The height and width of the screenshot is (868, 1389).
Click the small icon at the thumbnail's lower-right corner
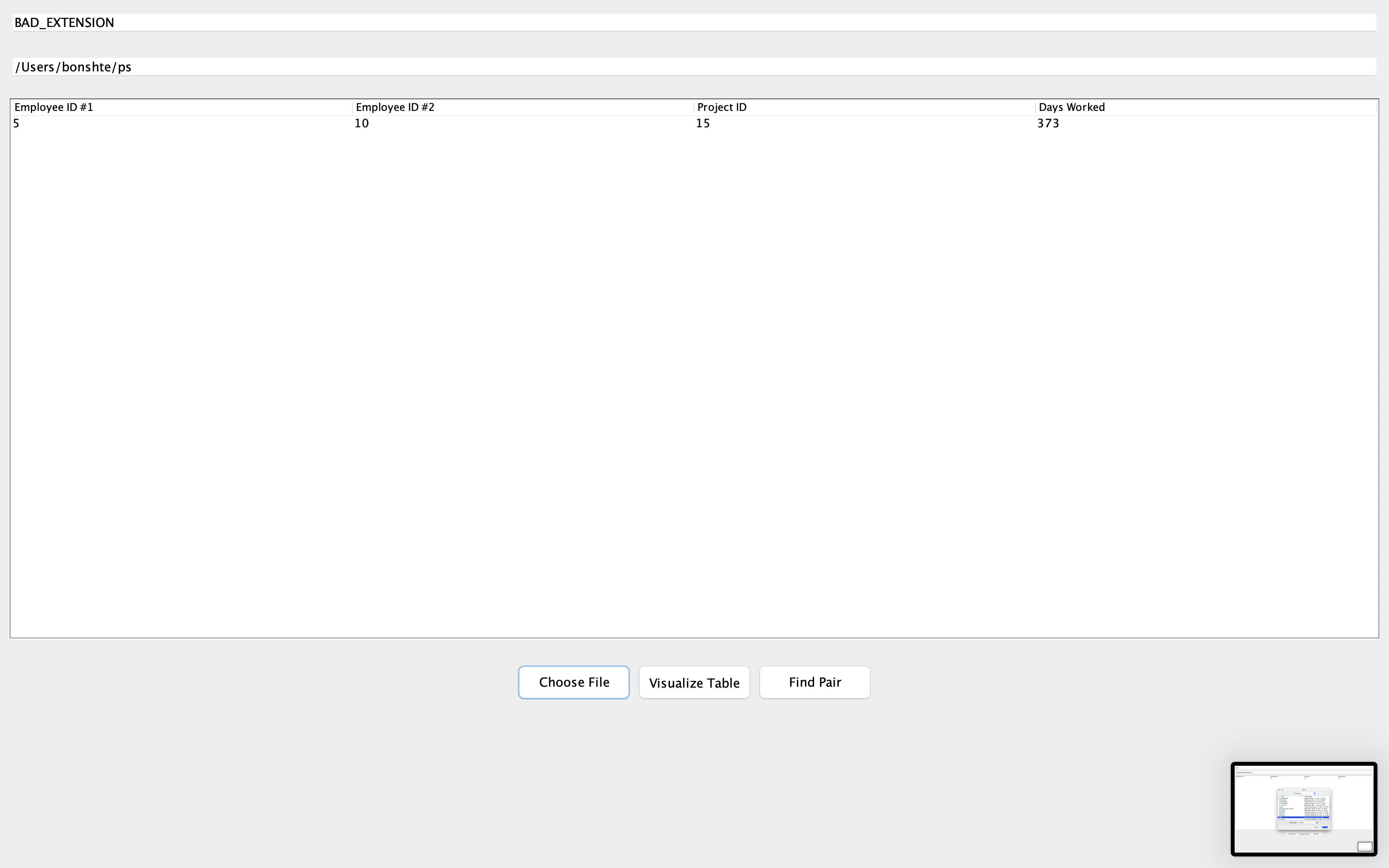(1364, 846)
